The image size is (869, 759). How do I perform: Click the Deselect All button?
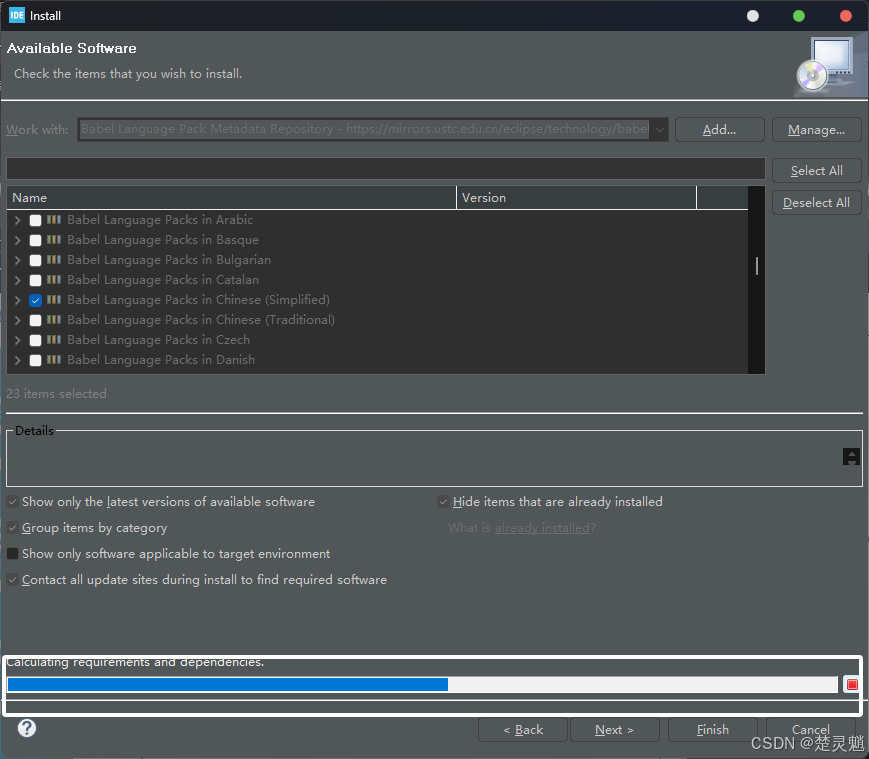pyautogui.click(x=816, y=203)
